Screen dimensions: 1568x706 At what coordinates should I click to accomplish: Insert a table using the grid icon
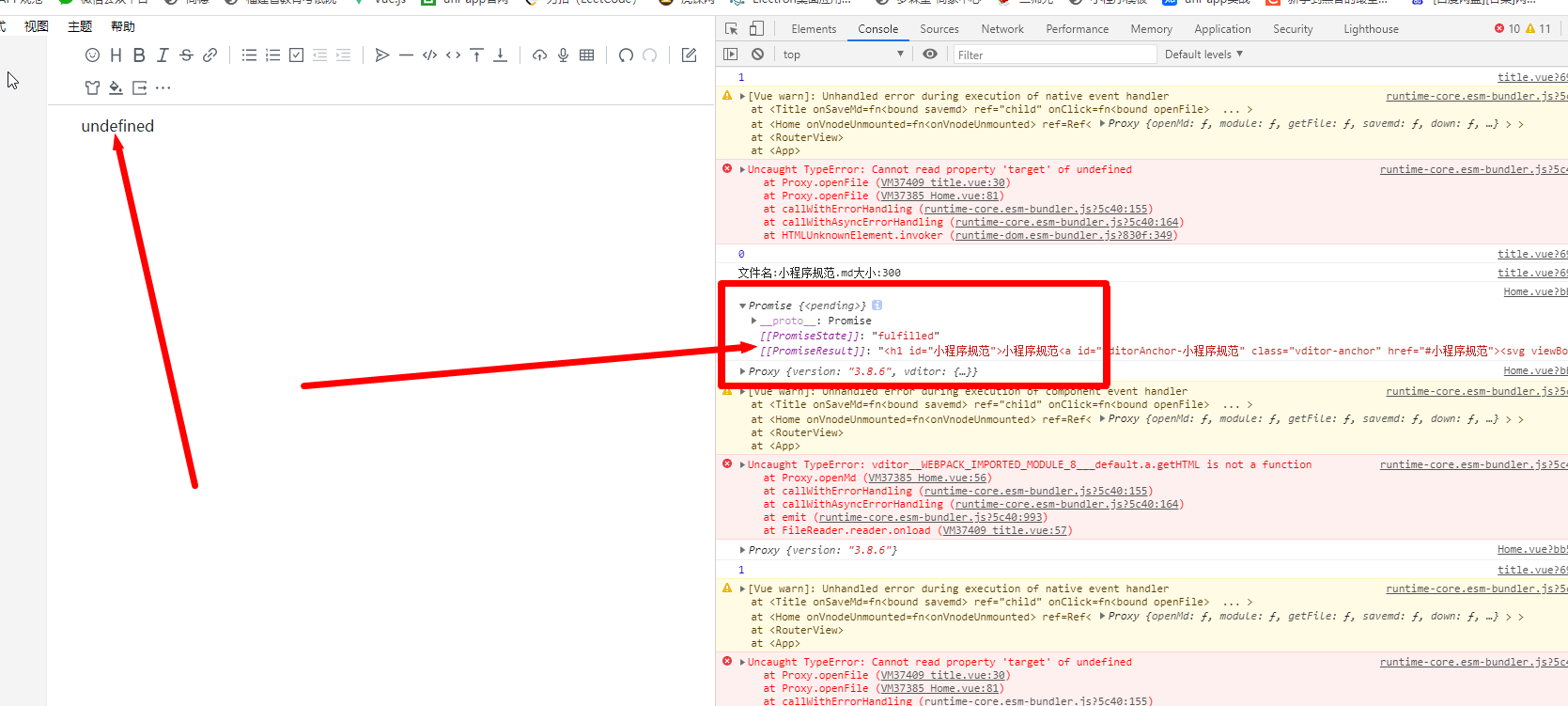coord(587,55)
